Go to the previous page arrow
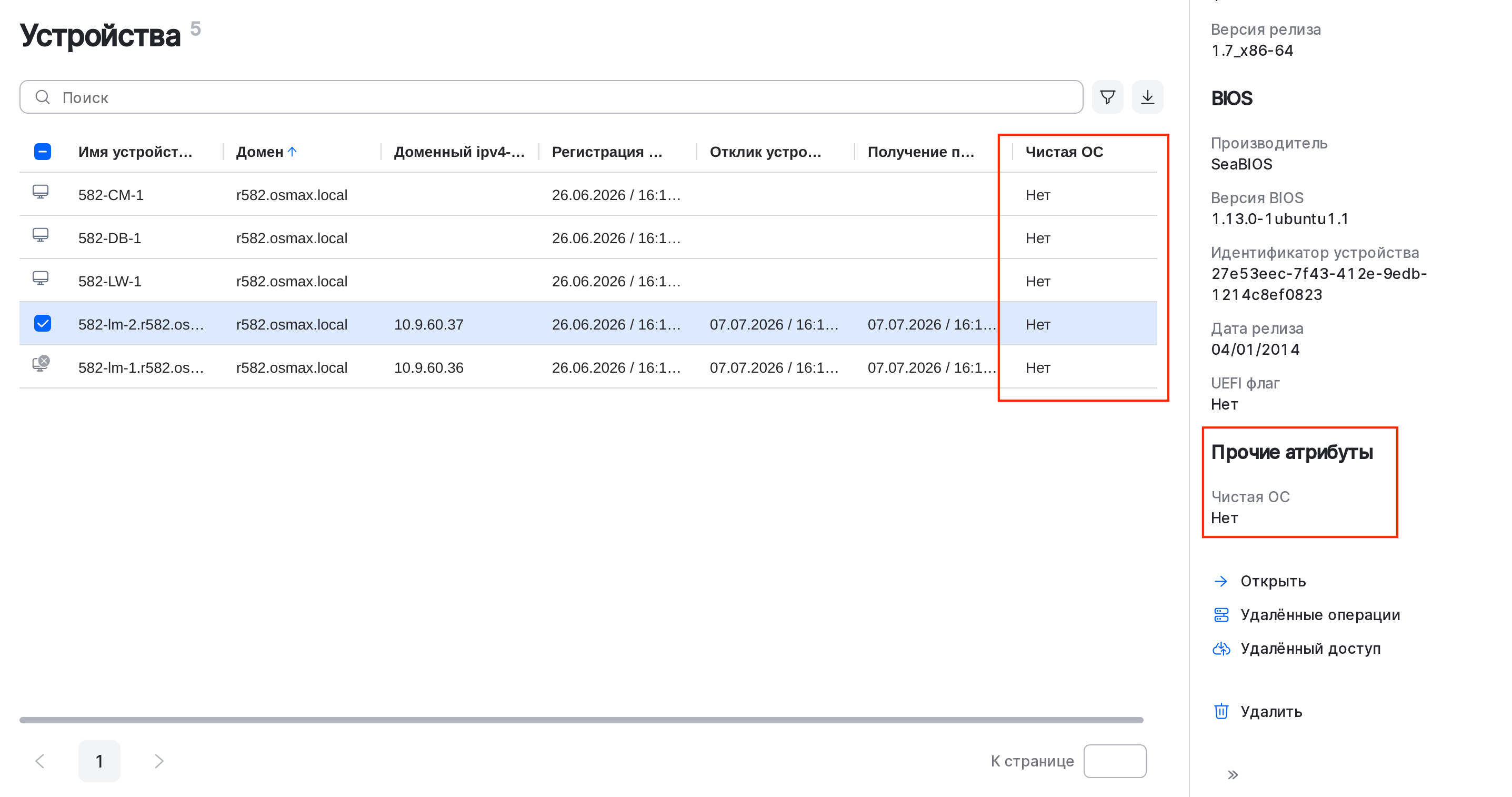This screenshot has height=797, width=1512. click(x=40, y=761)
